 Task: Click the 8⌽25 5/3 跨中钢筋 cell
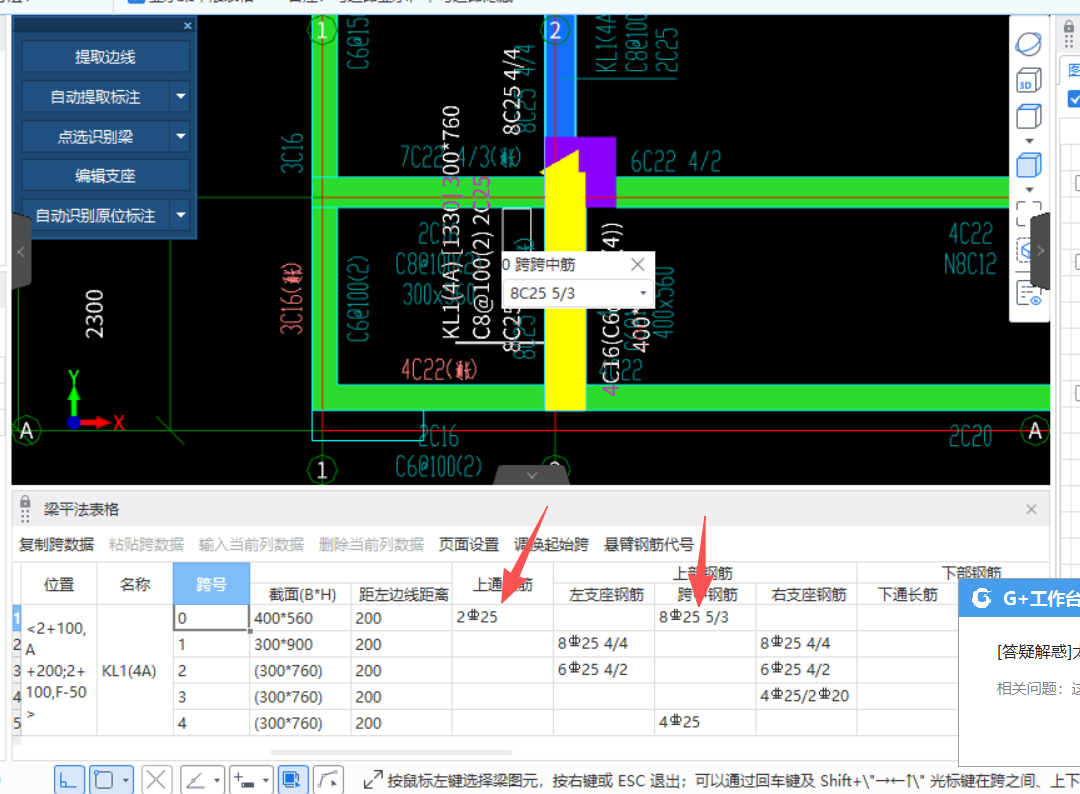click(x=705, y=618)
